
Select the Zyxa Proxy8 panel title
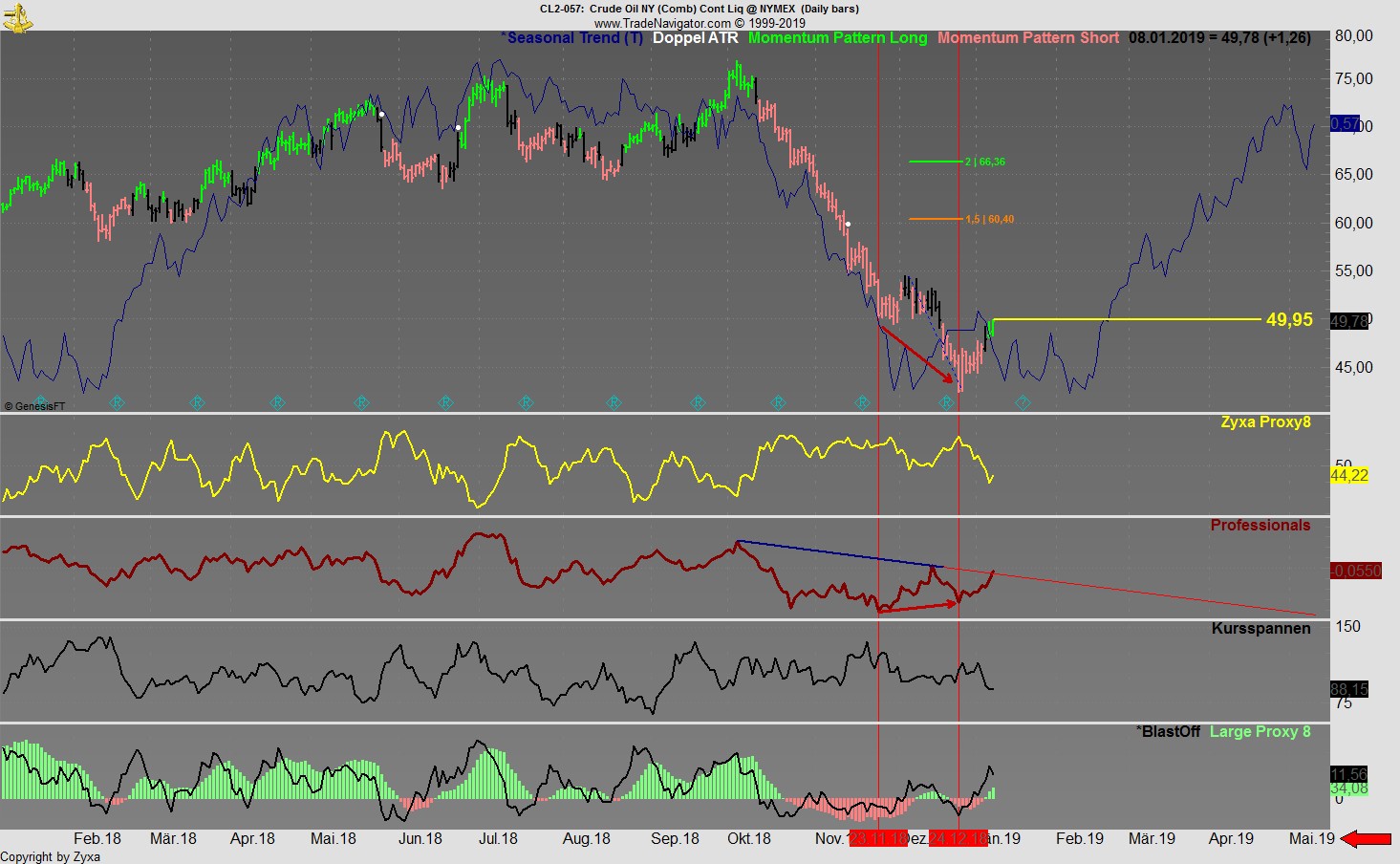click(x=1265, y=421)
